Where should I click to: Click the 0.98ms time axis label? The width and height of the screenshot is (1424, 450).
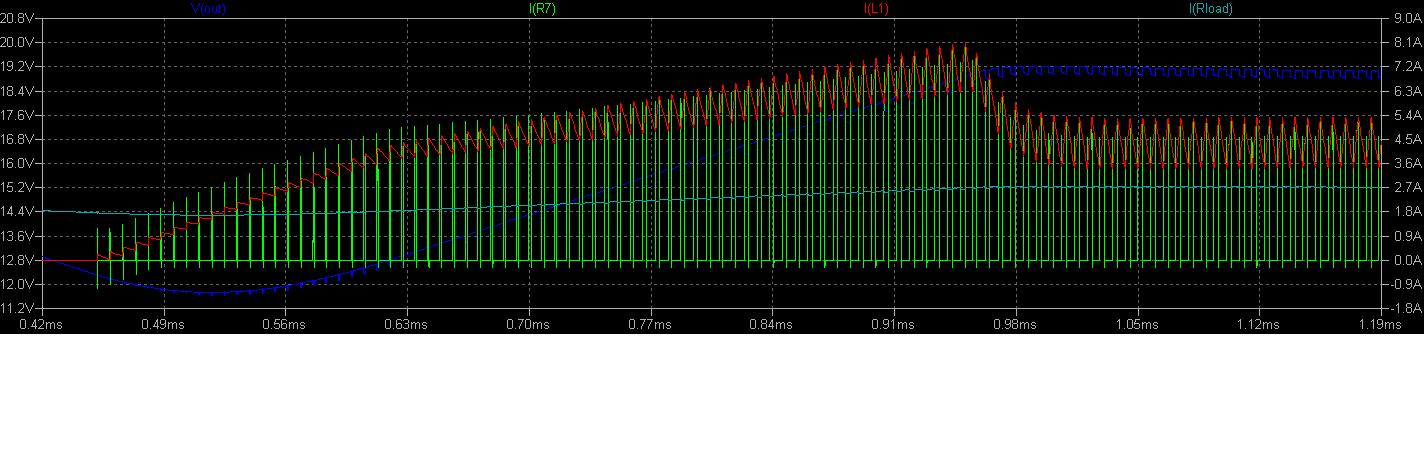(x=1015, y=325)
